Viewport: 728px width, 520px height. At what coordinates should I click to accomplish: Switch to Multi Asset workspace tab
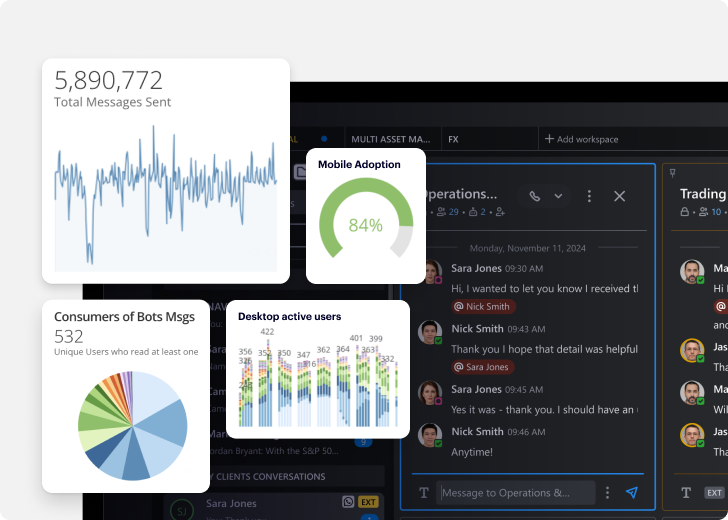click(x=390, y=139)
